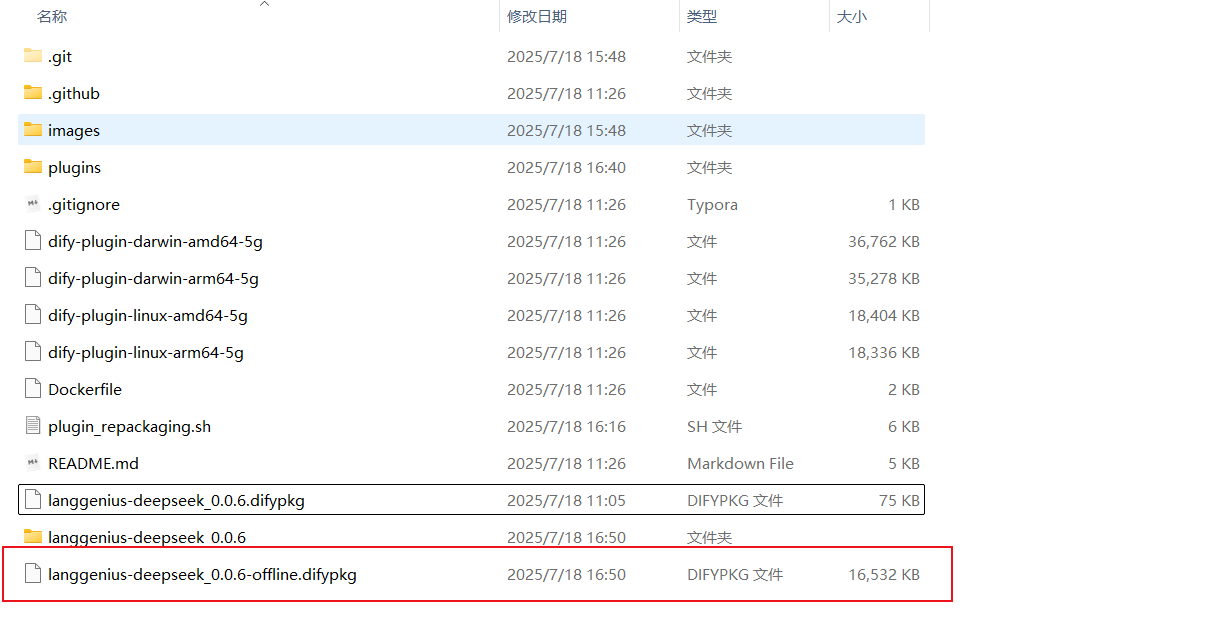Click the images folder icon
The width and height of the screenshot is (1229, 639).
pos(33,130)
